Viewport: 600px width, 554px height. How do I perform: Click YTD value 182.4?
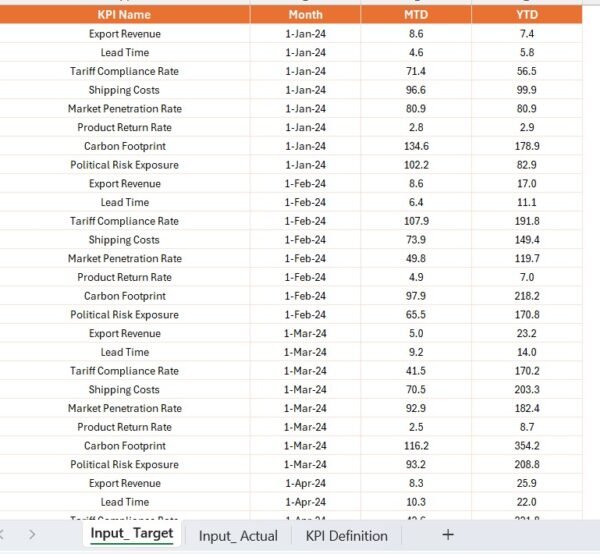click(527, 409)
